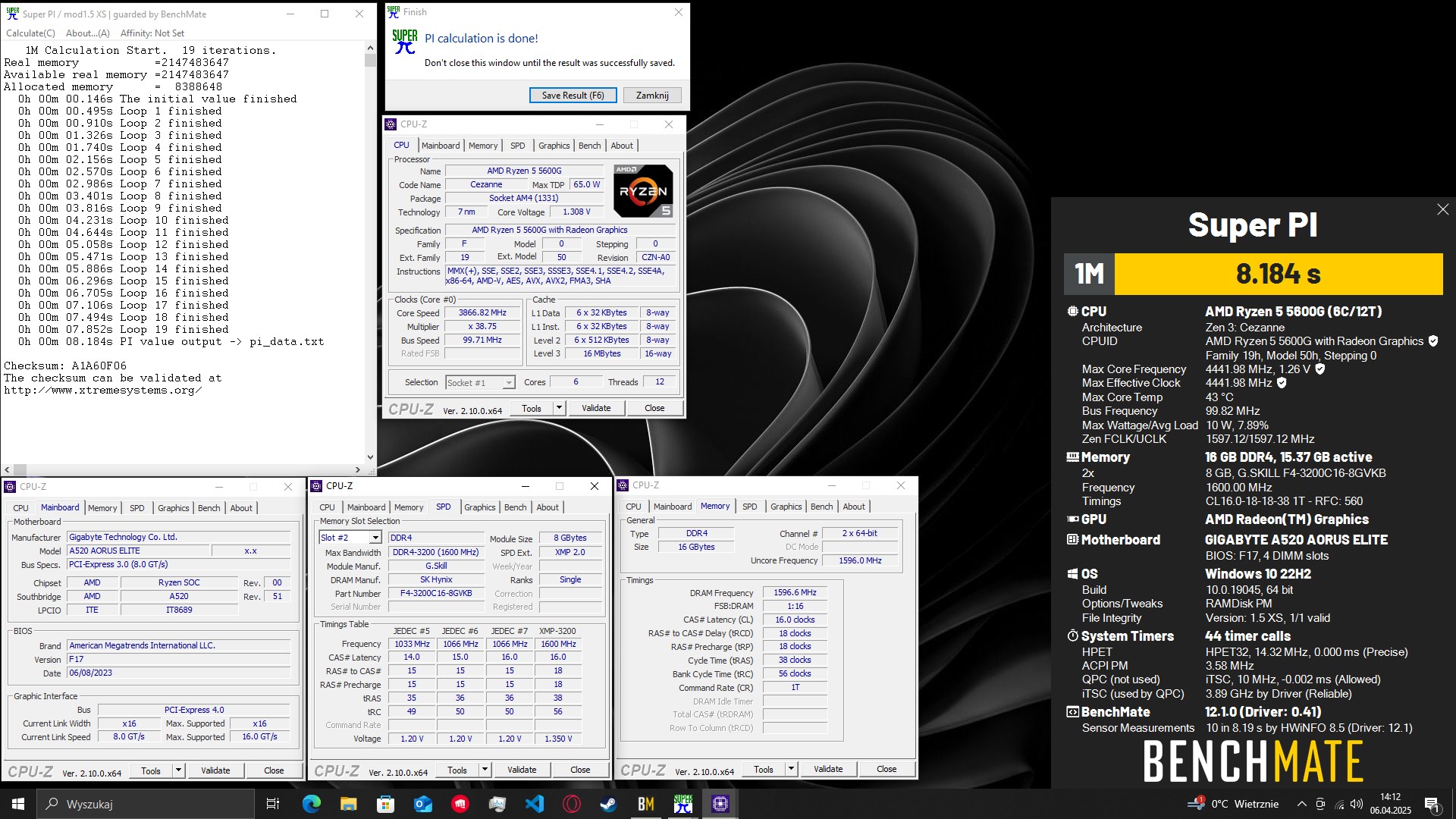
Task: Open the Opera browser taskbar icon
Action: [x=572, y=804]
